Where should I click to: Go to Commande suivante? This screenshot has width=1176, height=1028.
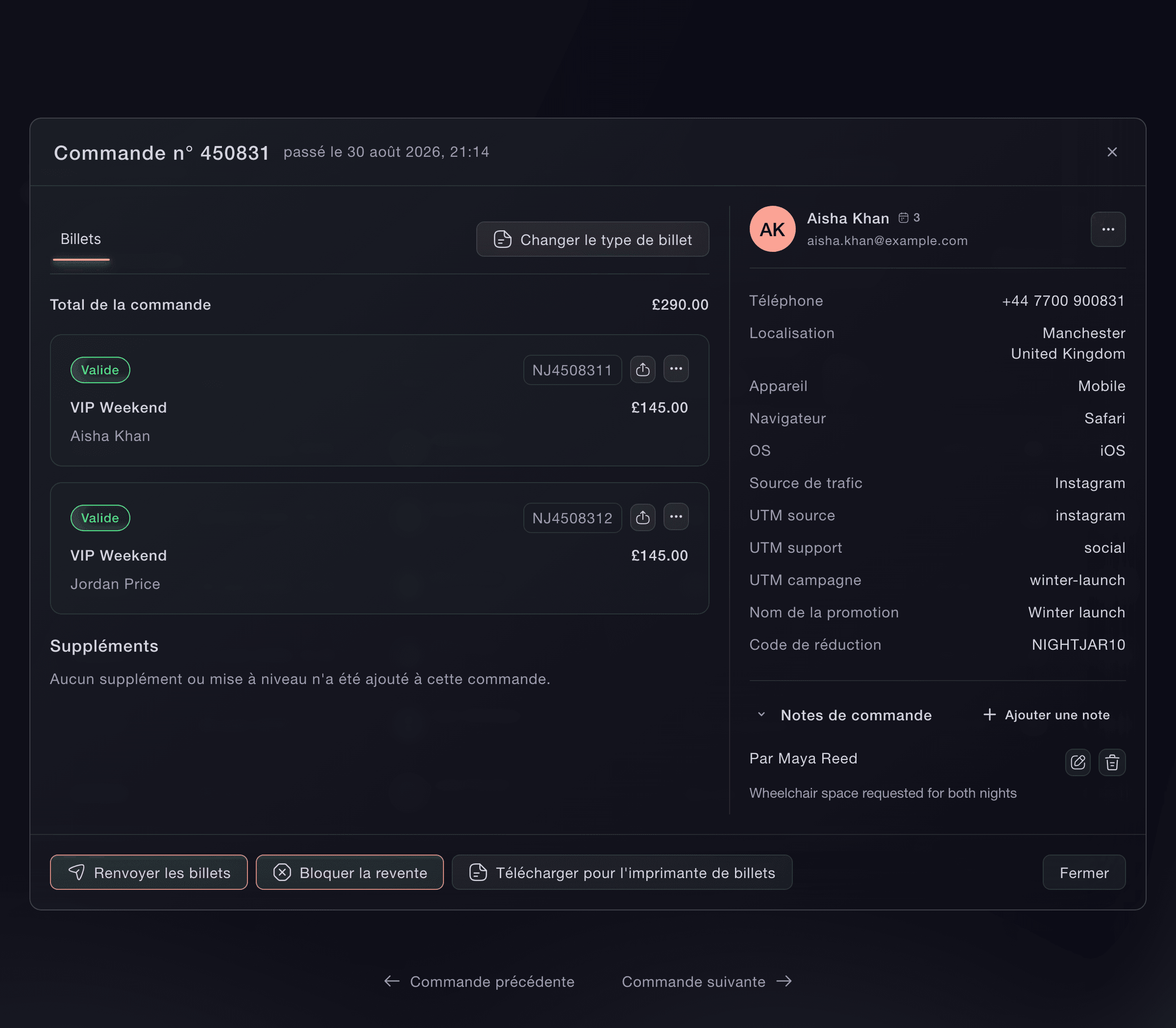707,981
